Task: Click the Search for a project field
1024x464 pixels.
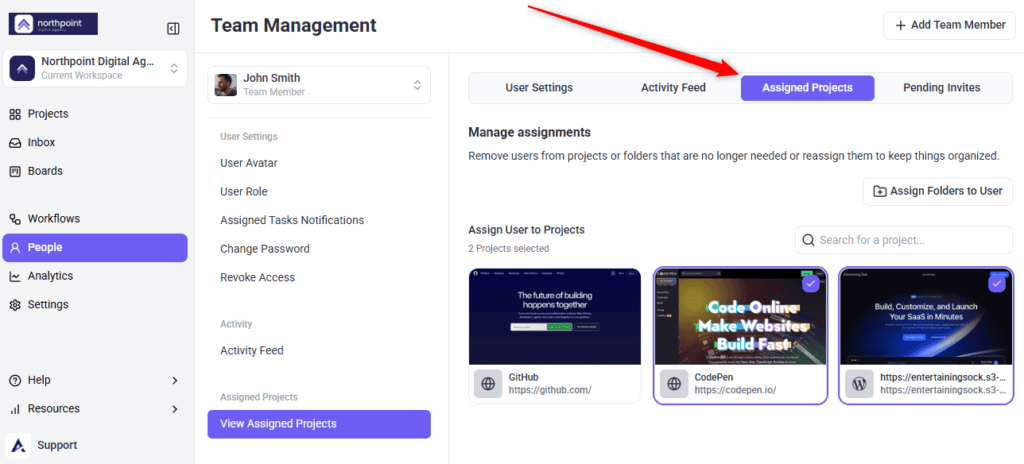Action: [904, 240]
